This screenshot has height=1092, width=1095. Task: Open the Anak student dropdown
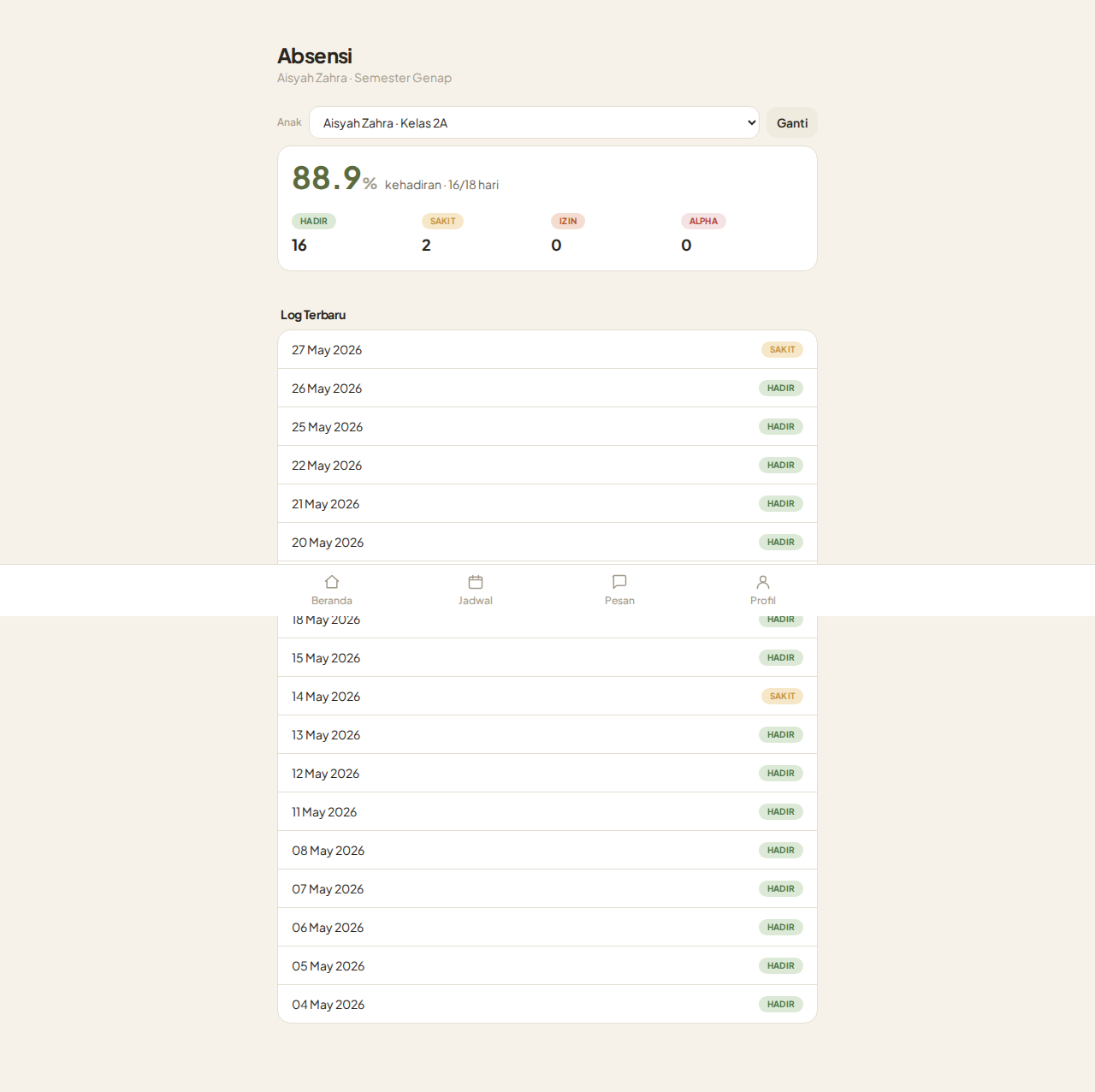(534, 122)
